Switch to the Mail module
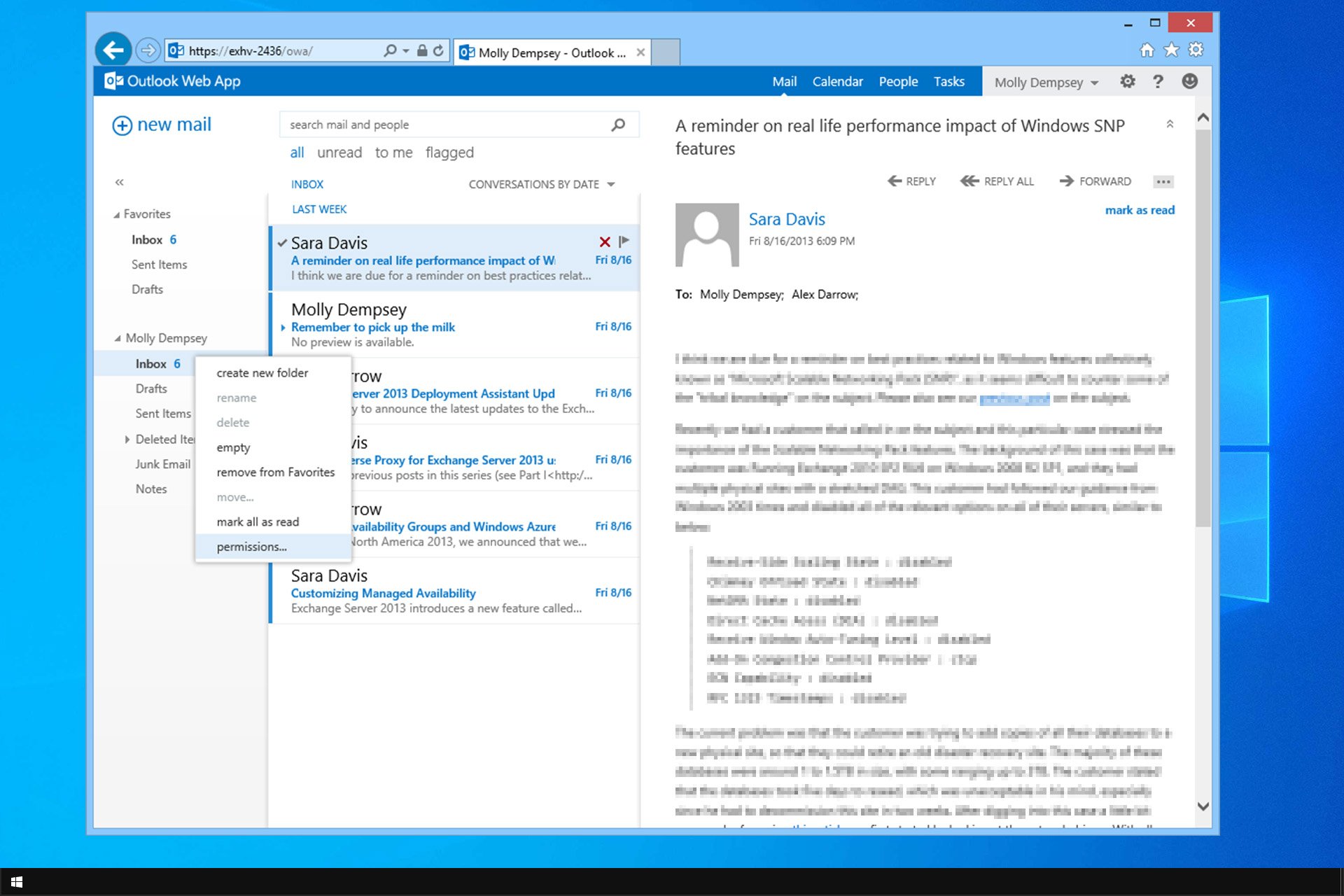The image size is (1344, 896). click(x=784, y=82)
